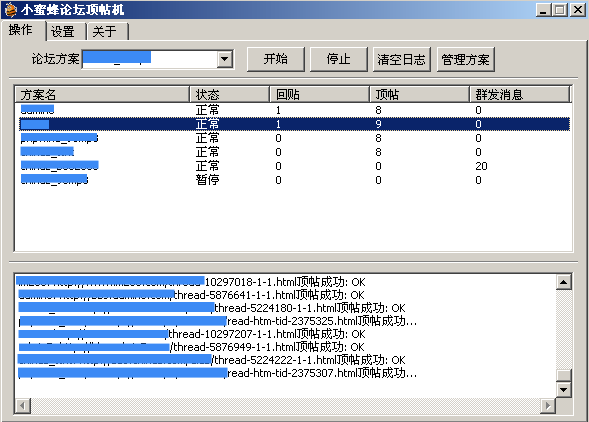Click the 群发消息 column header
589x422 pixels.
coord(520,94)
